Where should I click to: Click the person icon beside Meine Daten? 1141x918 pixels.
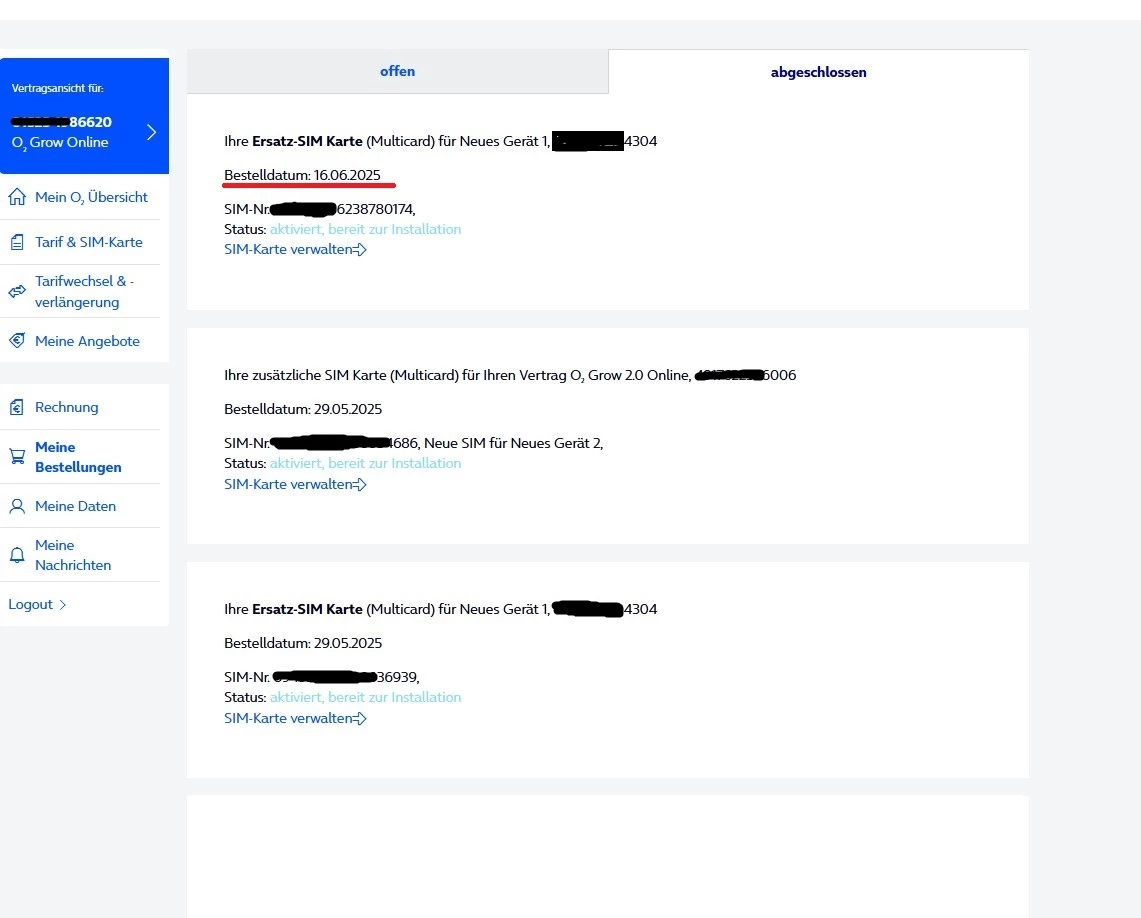pyautogui.click(x=17, y=506)
